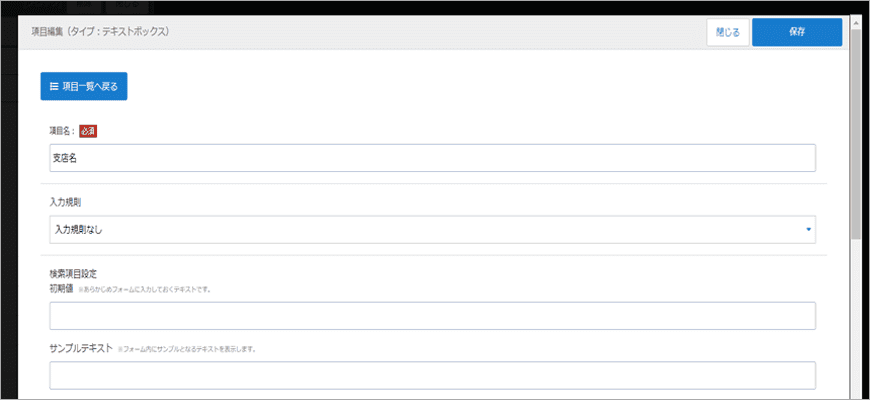The height and width of the screenshot is (400, 870).
Task: Click the blue arrow of 入力規則 dropdown
Action: [x=808, y=230]
